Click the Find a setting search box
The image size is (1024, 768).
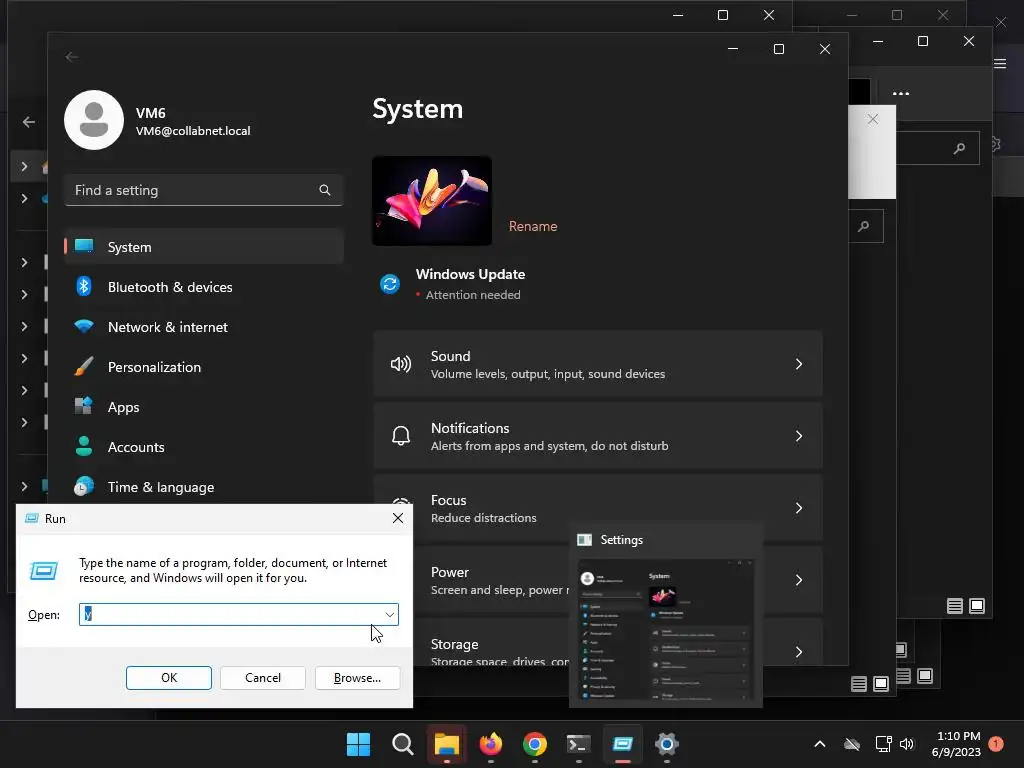(x=204, y=190)
